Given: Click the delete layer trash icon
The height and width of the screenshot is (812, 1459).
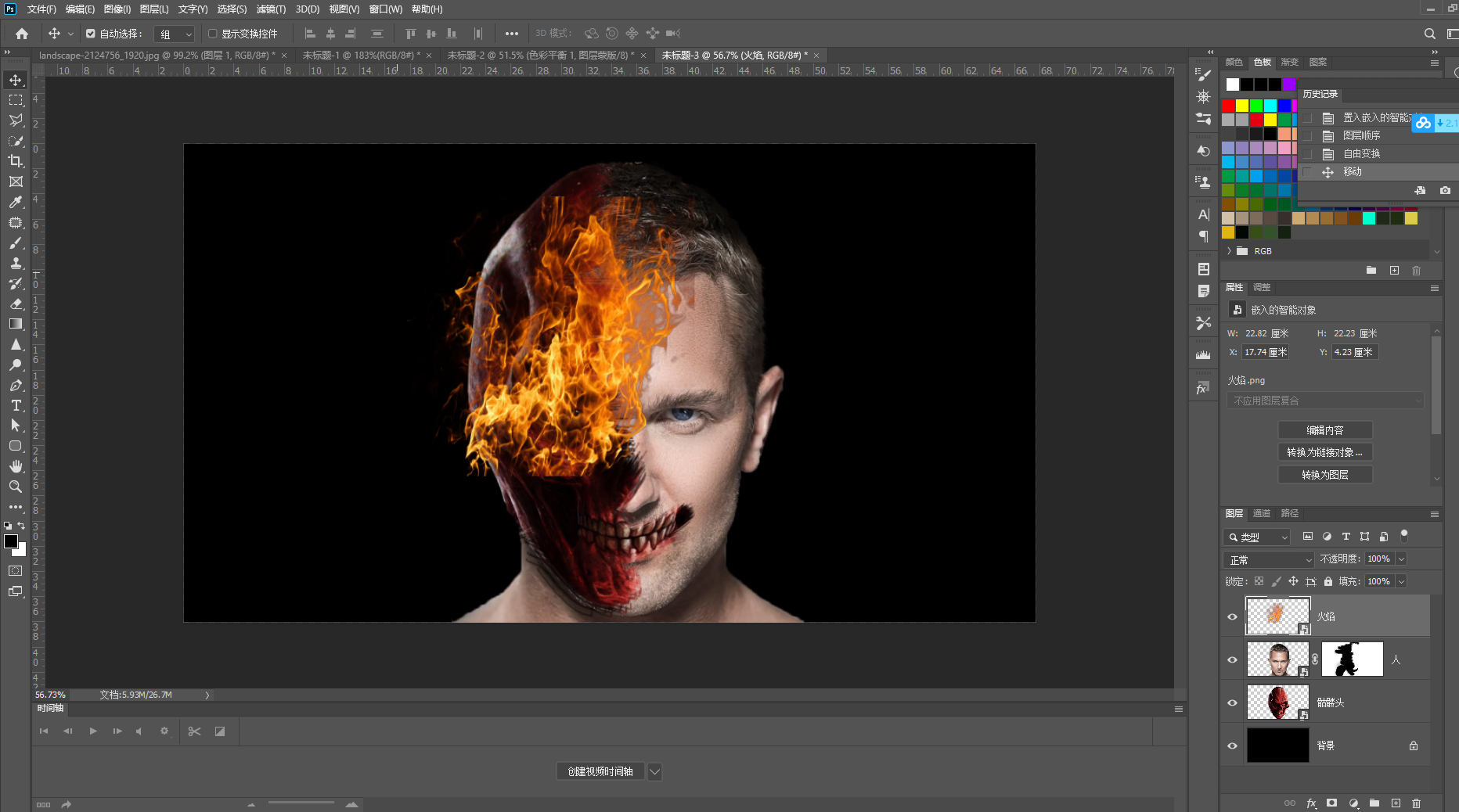Looking at the screenshot, I should click(1416, 803).
